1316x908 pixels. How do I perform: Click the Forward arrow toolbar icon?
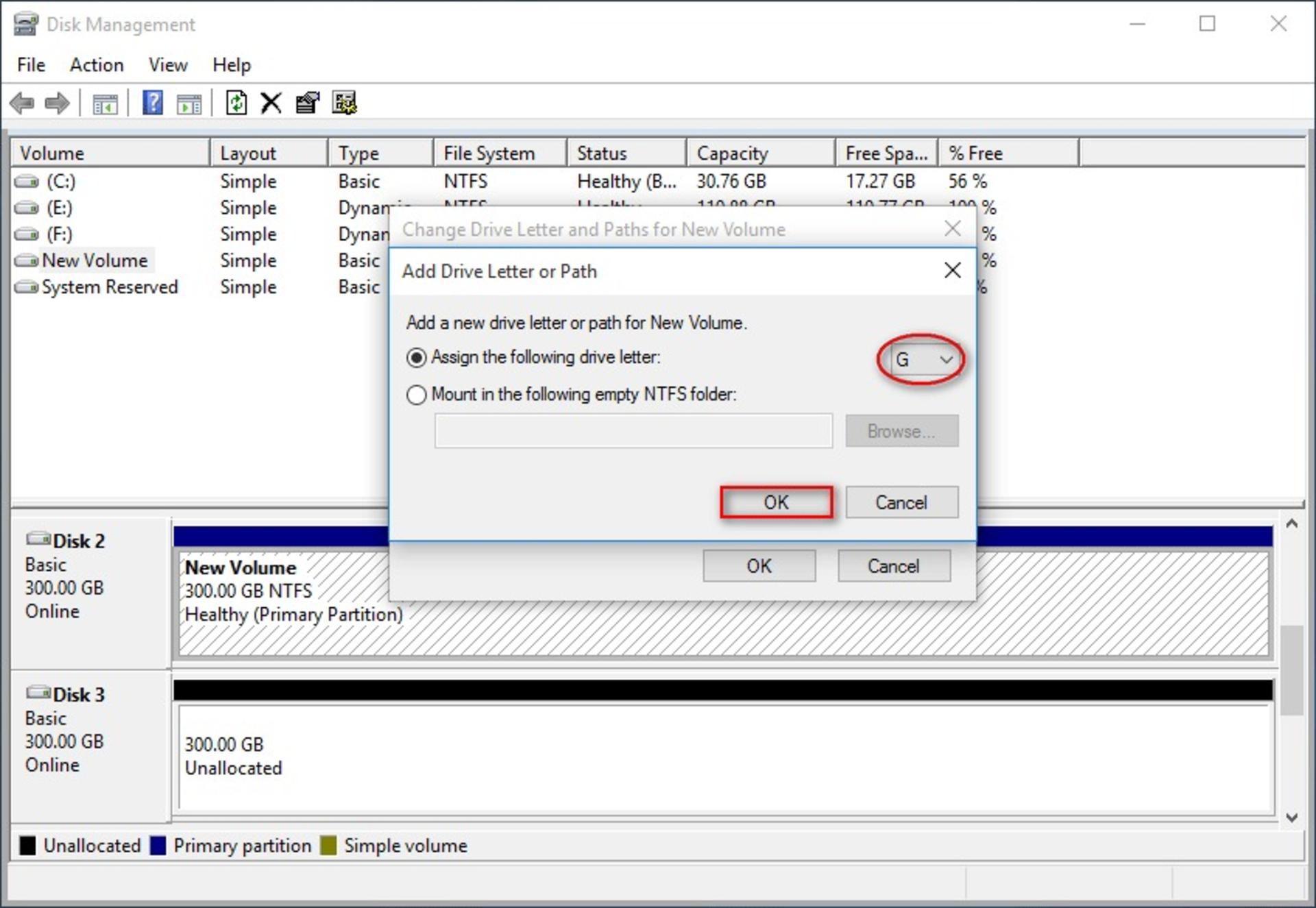coord(57,103)
